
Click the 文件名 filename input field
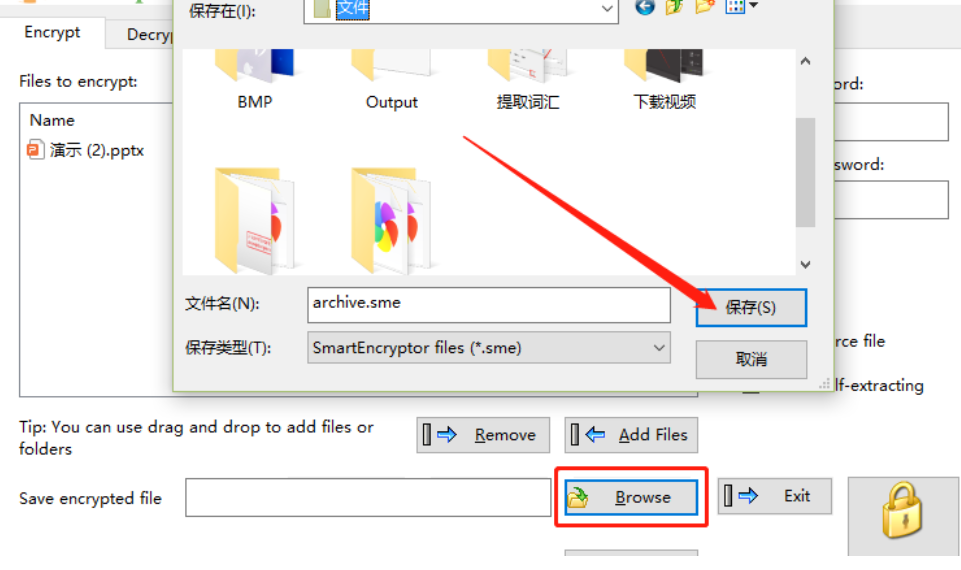coord(488,305)
